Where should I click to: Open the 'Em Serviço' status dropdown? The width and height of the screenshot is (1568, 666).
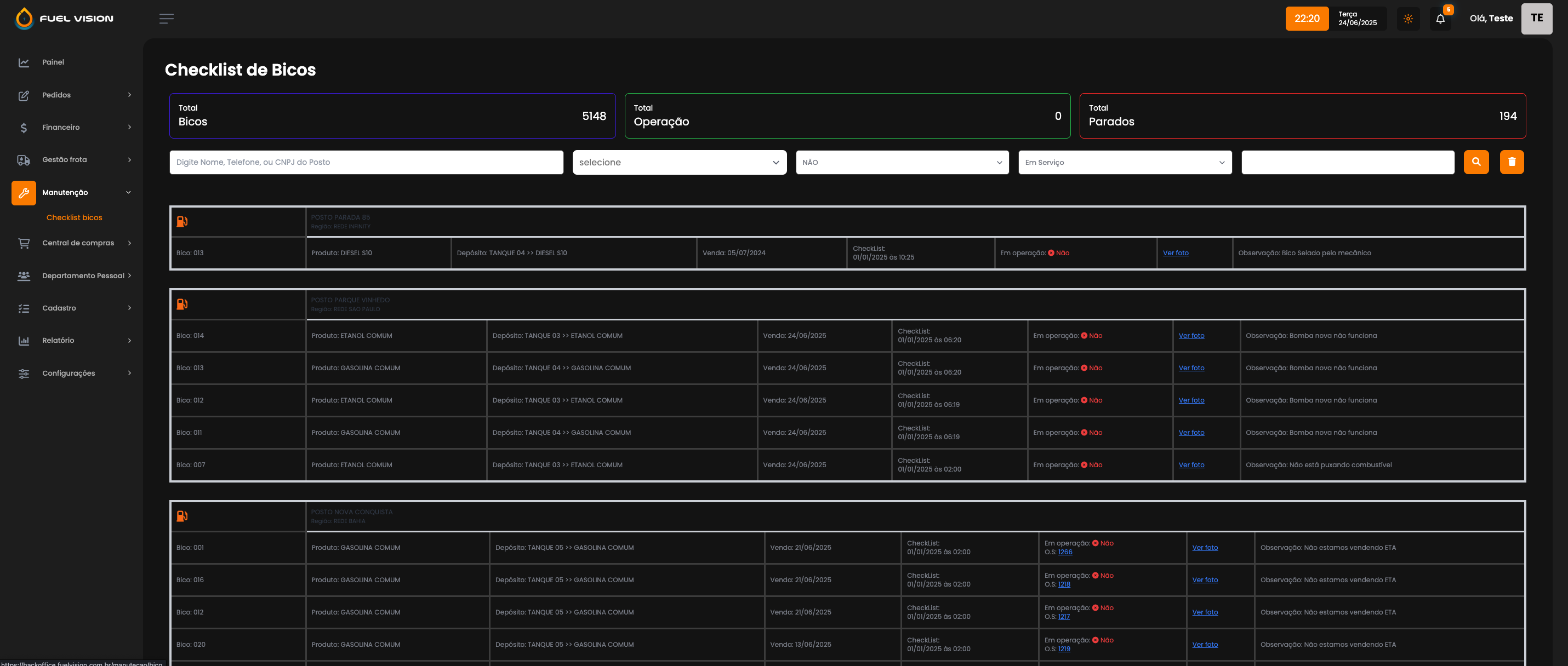[1124, 163]
